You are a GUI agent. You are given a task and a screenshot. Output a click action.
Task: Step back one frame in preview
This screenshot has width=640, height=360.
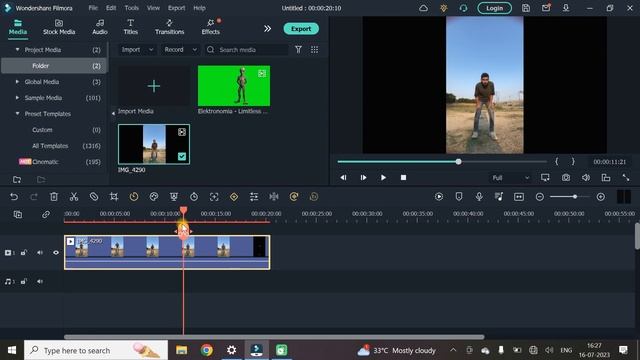click(x=343, y=178)
